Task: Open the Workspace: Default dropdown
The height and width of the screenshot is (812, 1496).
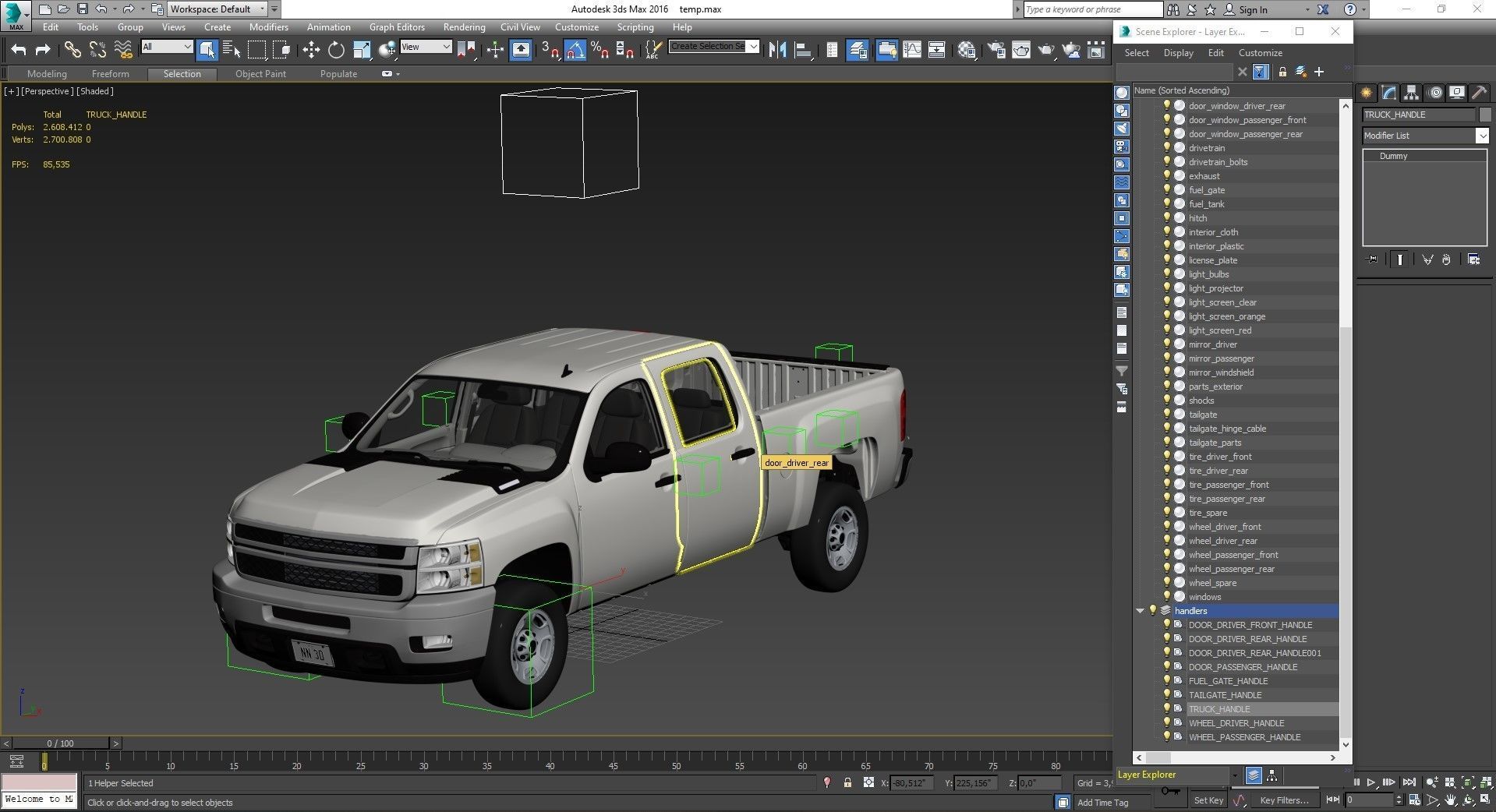Action: click(218, 9)
